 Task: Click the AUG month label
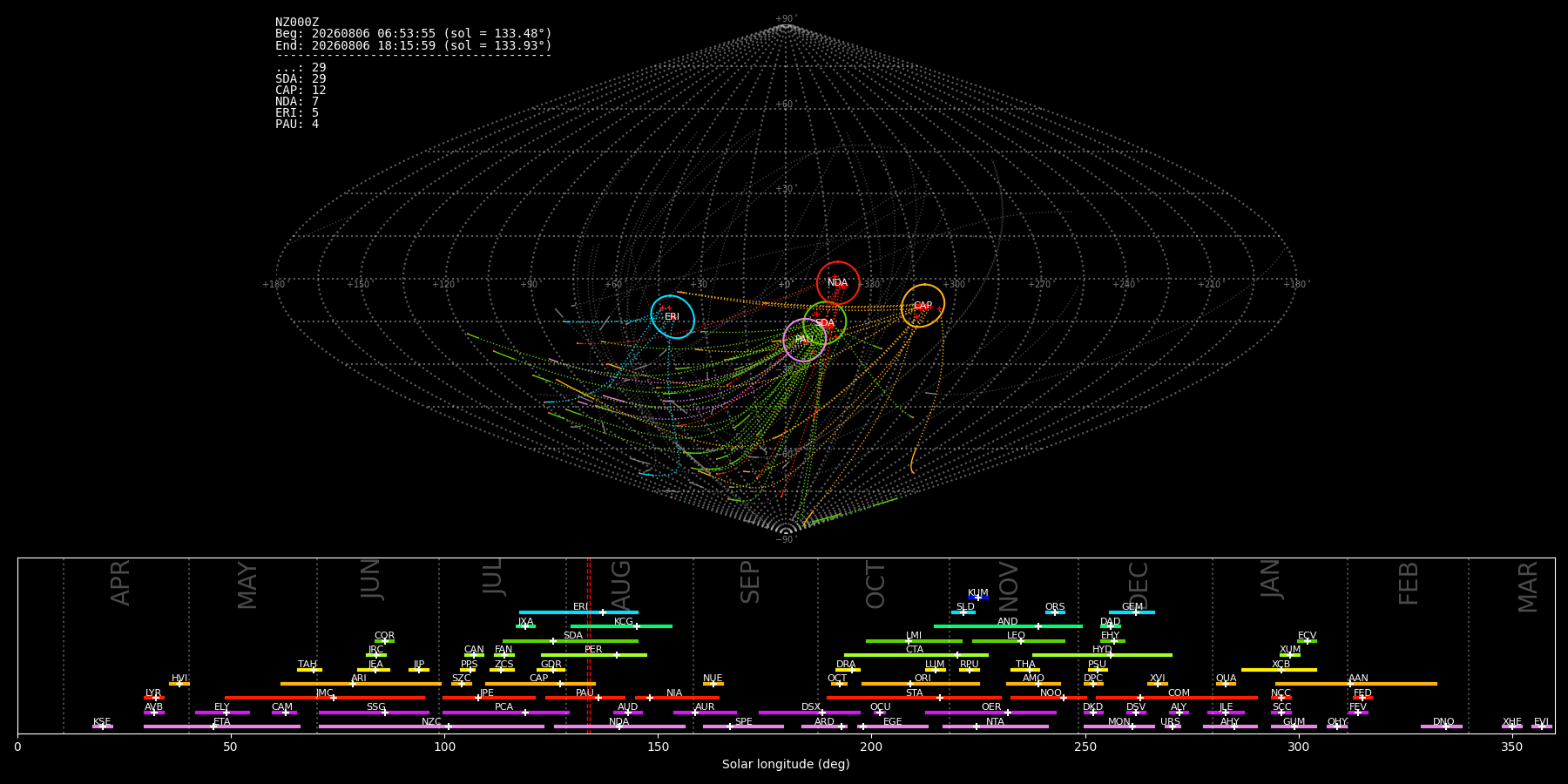pyautogui.click(x=621, y=583)
